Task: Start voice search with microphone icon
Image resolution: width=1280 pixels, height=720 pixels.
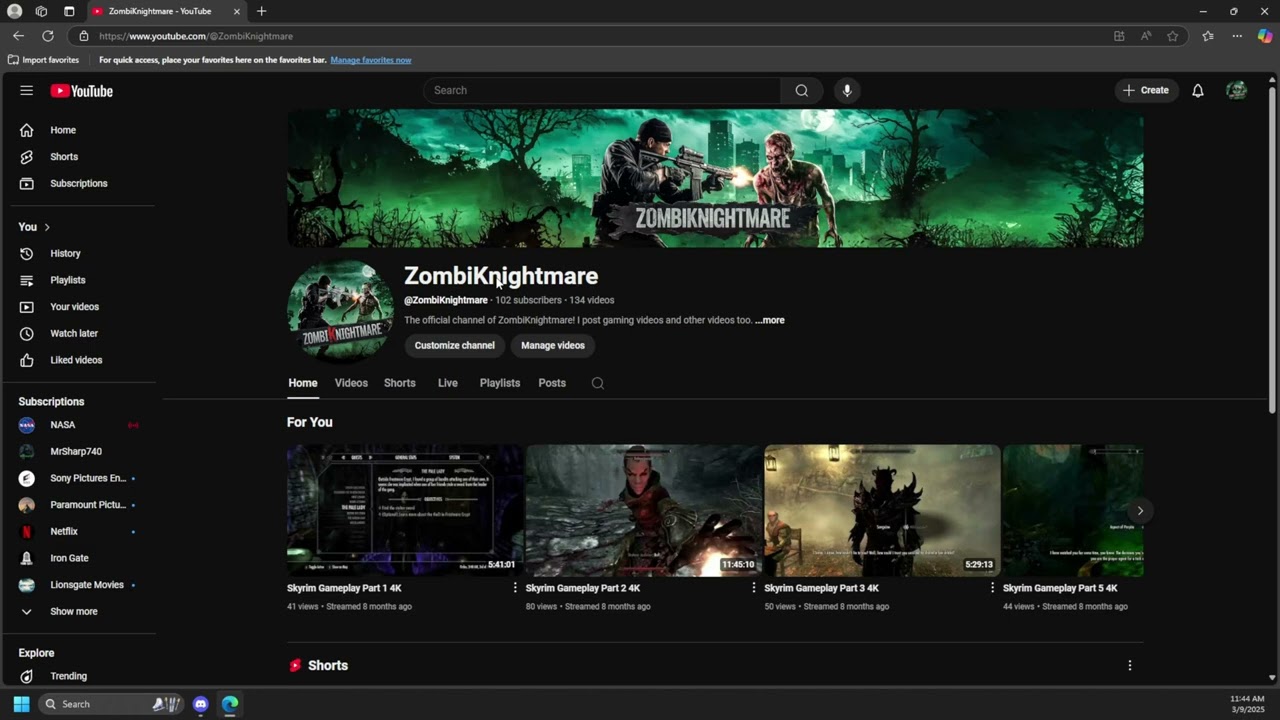Action: pyautogui.click(x=847, y=90)
